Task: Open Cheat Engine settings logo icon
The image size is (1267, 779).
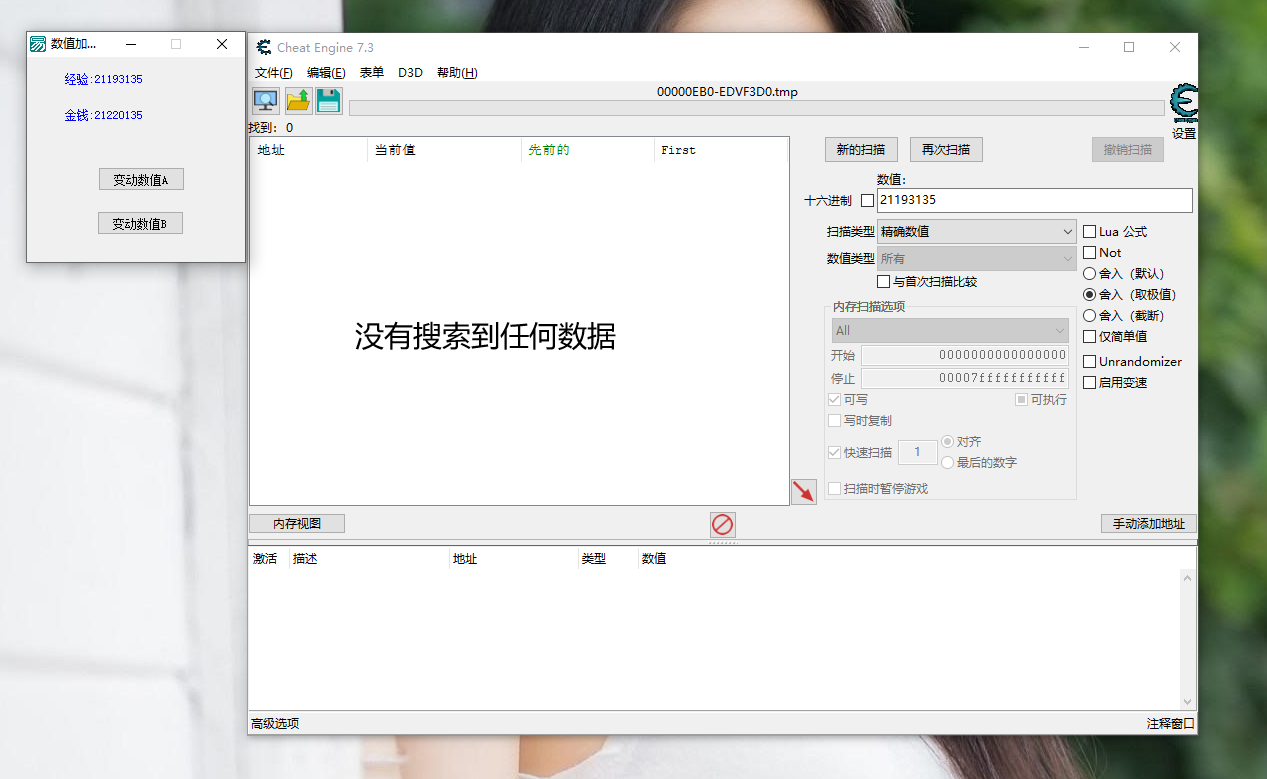Action: [x=1184, y=105]
